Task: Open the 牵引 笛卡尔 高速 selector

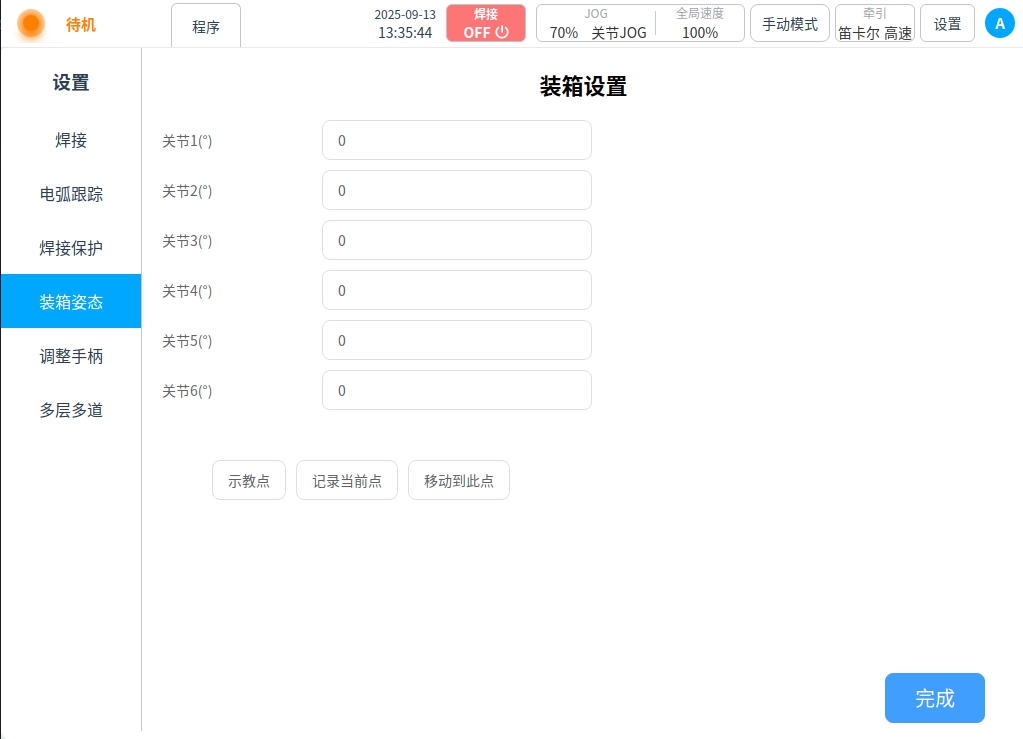Action: pyautogui.click(x=875, y=23)
